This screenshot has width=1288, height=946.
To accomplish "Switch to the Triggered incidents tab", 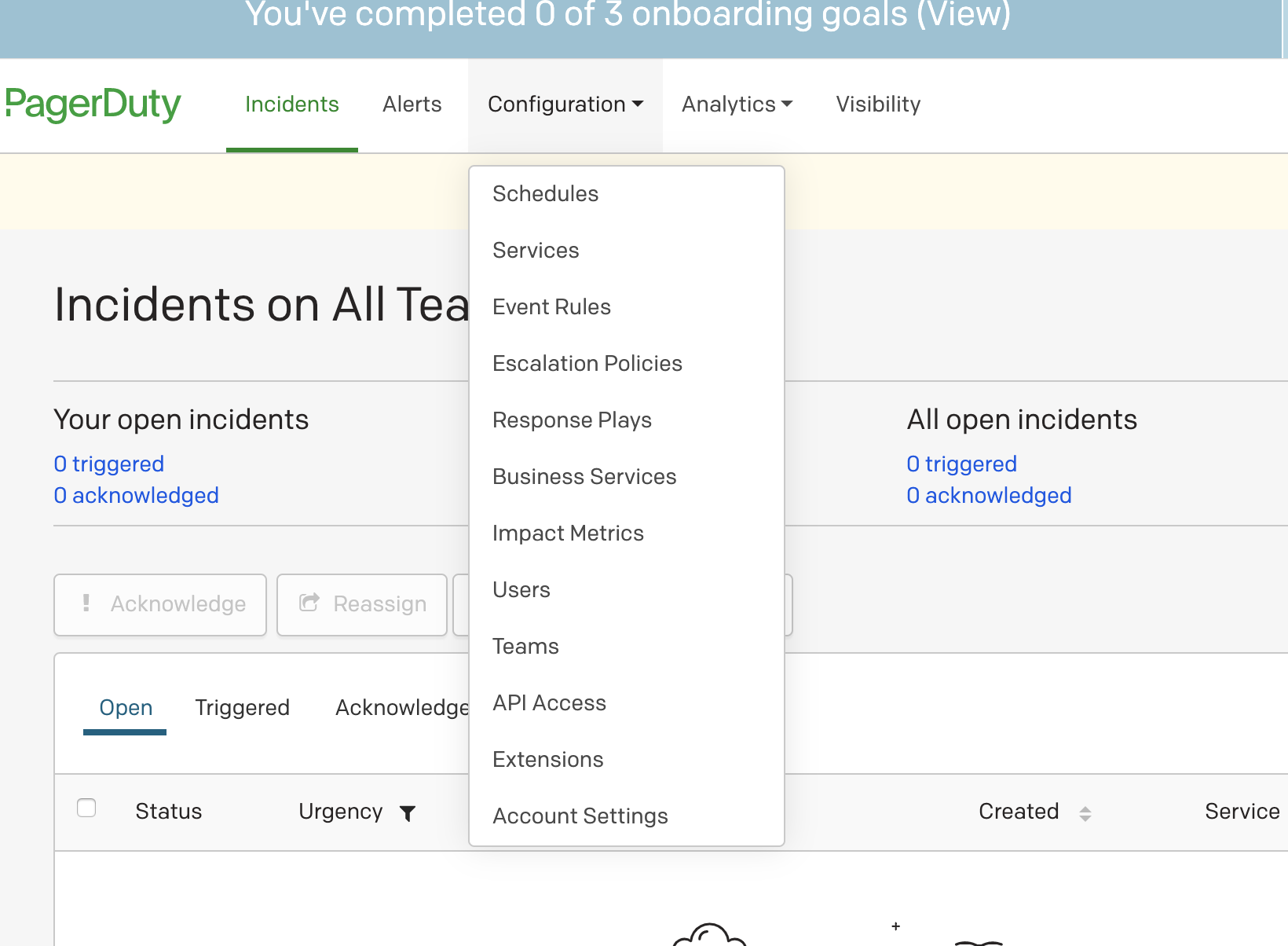I will coord(242,708).
